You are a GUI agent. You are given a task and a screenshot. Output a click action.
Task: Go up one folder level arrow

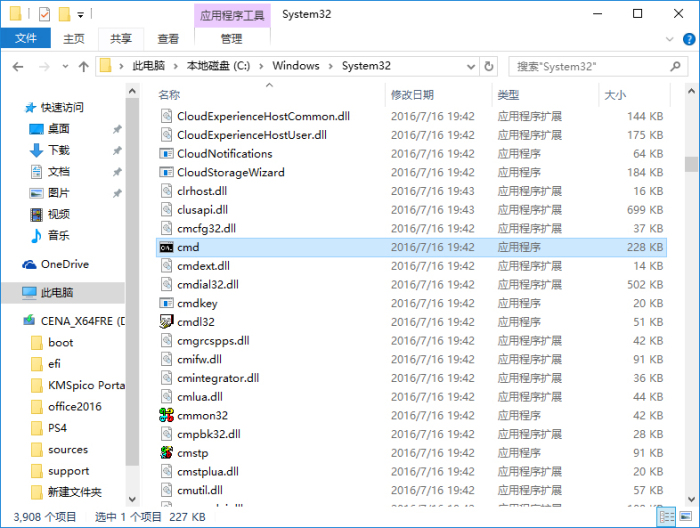tap(83, 67)
